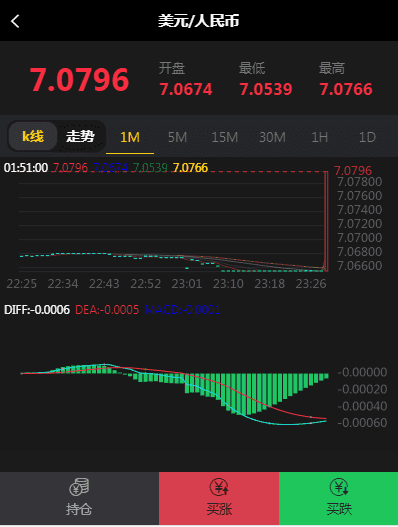This screenshot has width=398, height=527.
Task: Click the 美元/人民币 title
Action: pyautogui.click(x=199, y=21)
